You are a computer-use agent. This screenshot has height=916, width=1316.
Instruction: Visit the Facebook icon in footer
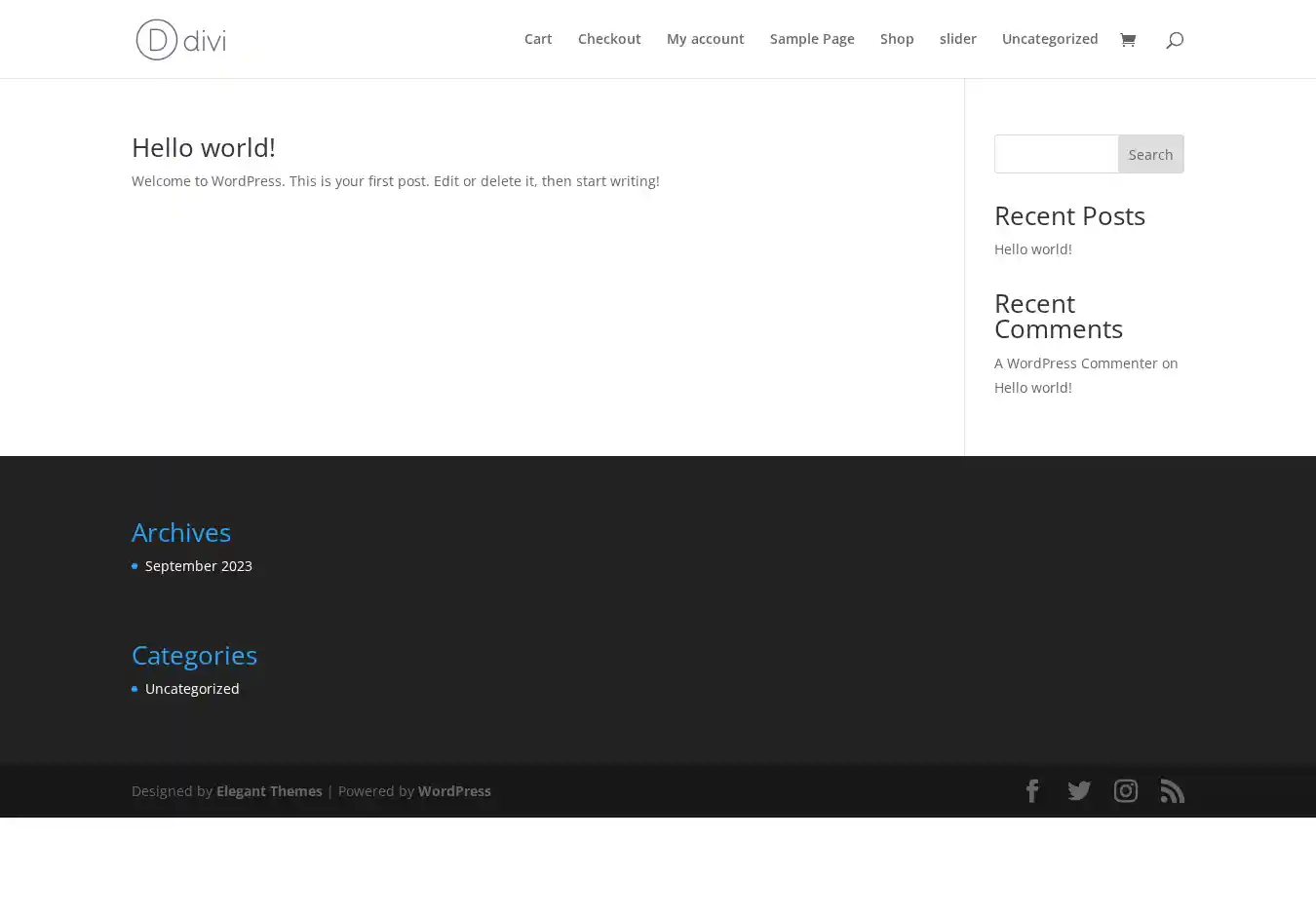1032,791
